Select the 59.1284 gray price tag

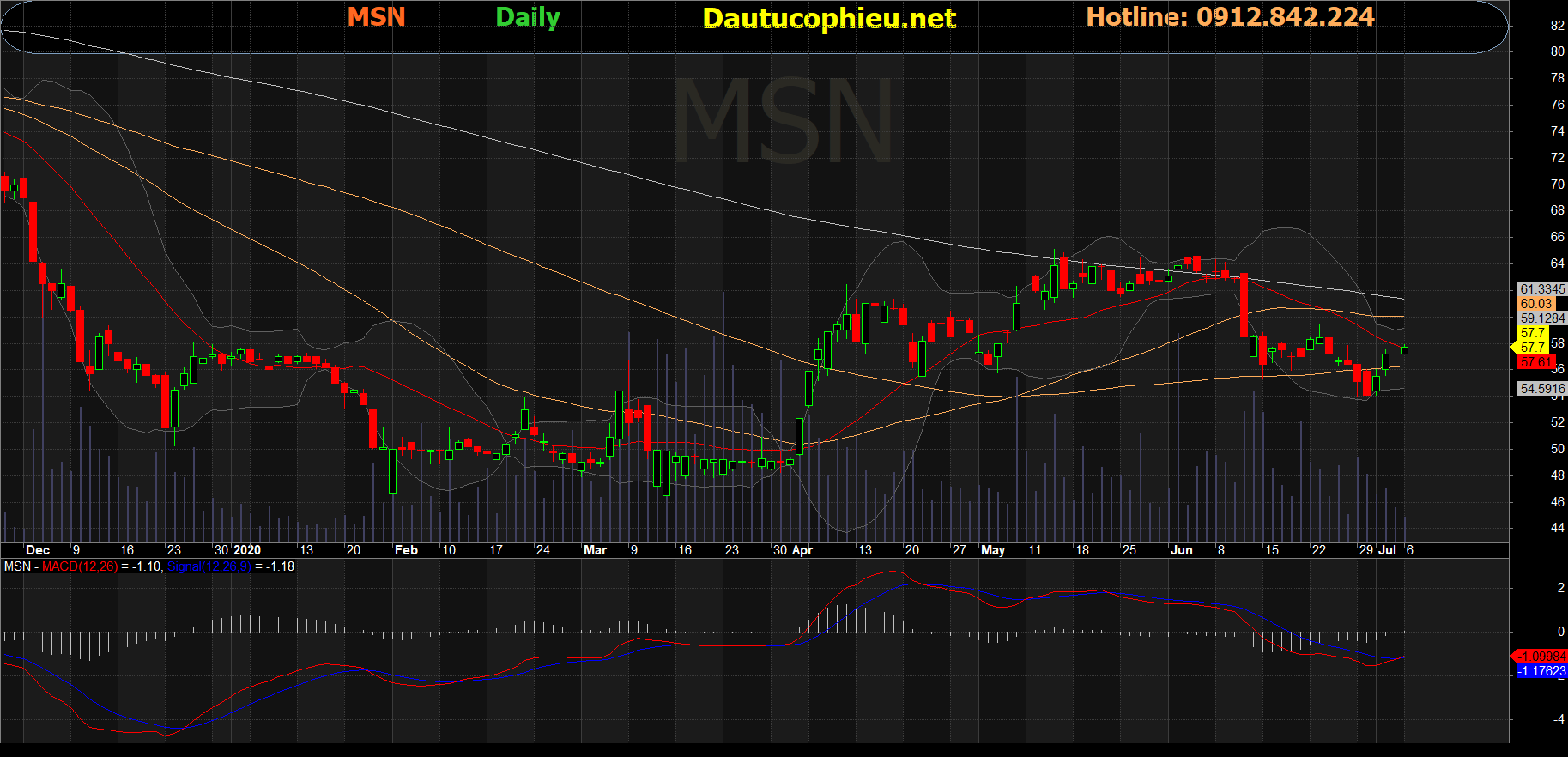(x=1541, y=318)
